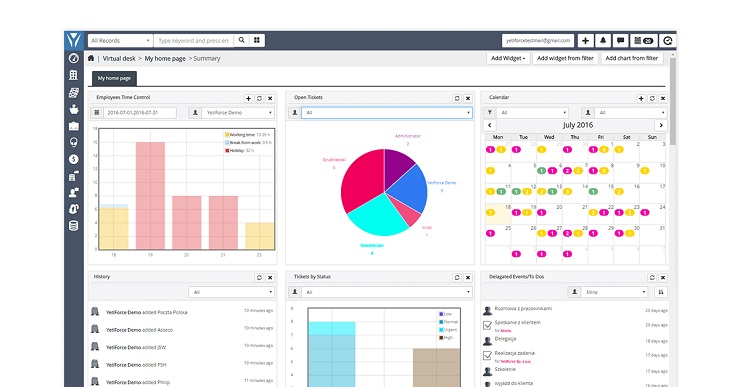The height and width of the screenshot is (387, 740).
Task: Click Delegacja entry in Delegated Events
Action: [x=505, y=339]
